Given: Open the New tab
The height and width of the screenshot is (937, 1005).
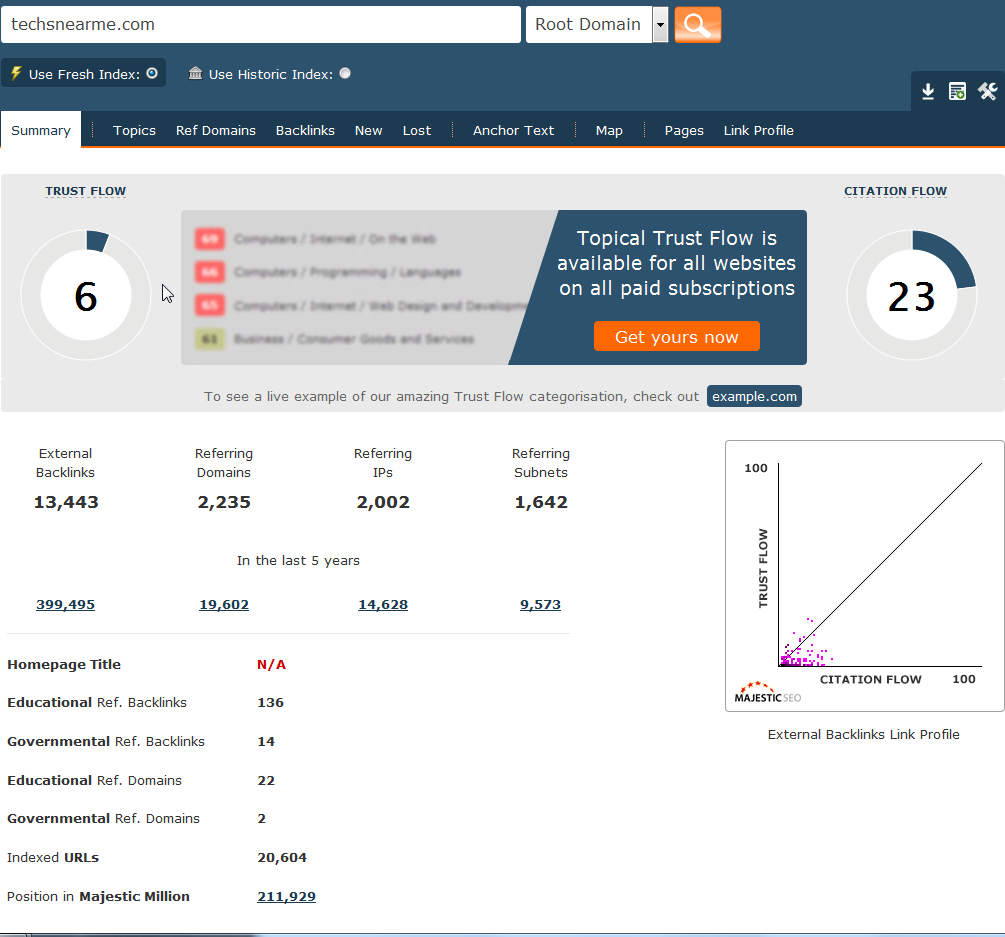Looking at the screenshot, I should 369,130.
